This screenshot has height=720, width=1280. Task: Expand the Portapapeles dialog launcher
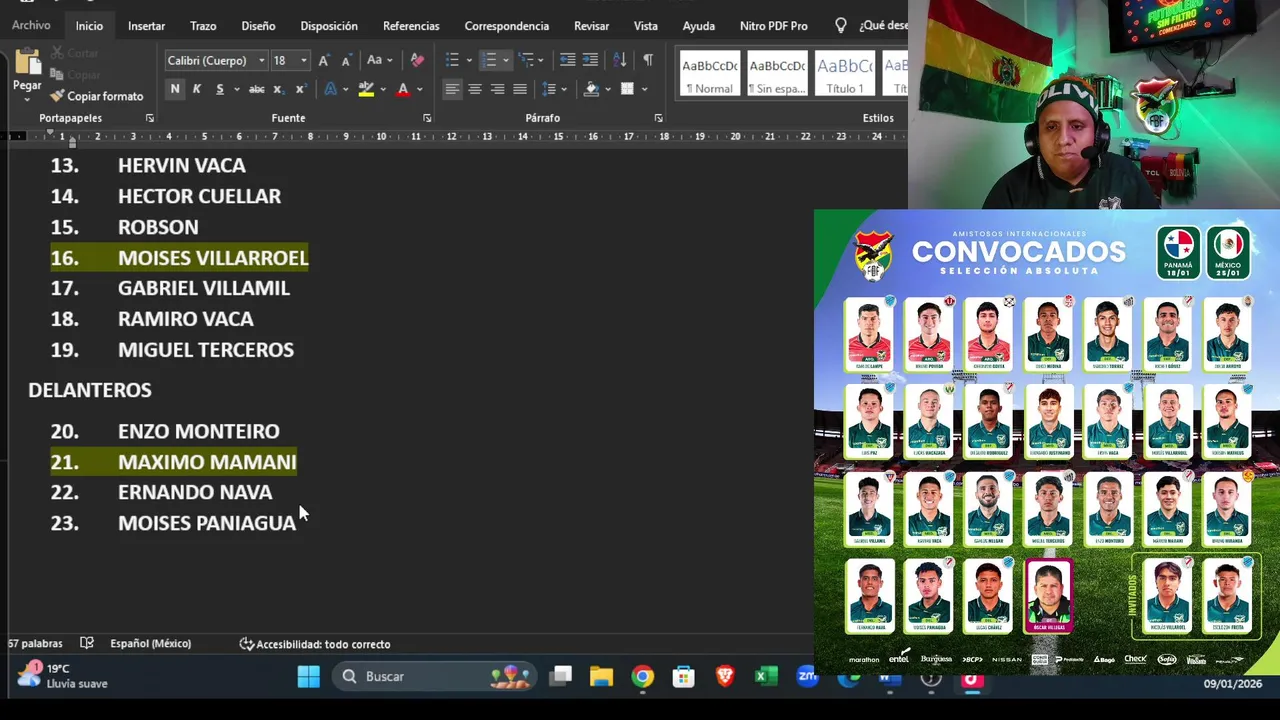tap(150, 118)
